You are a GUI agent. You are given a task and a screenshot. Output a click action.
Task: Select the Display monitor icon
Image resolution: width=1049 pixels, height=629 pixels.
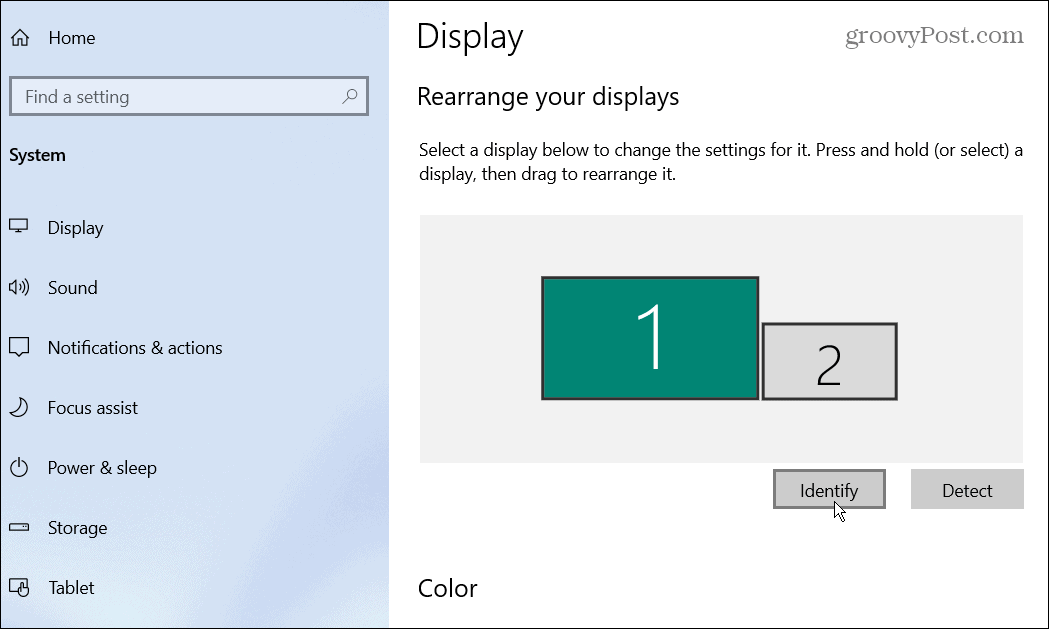point(19,227)
